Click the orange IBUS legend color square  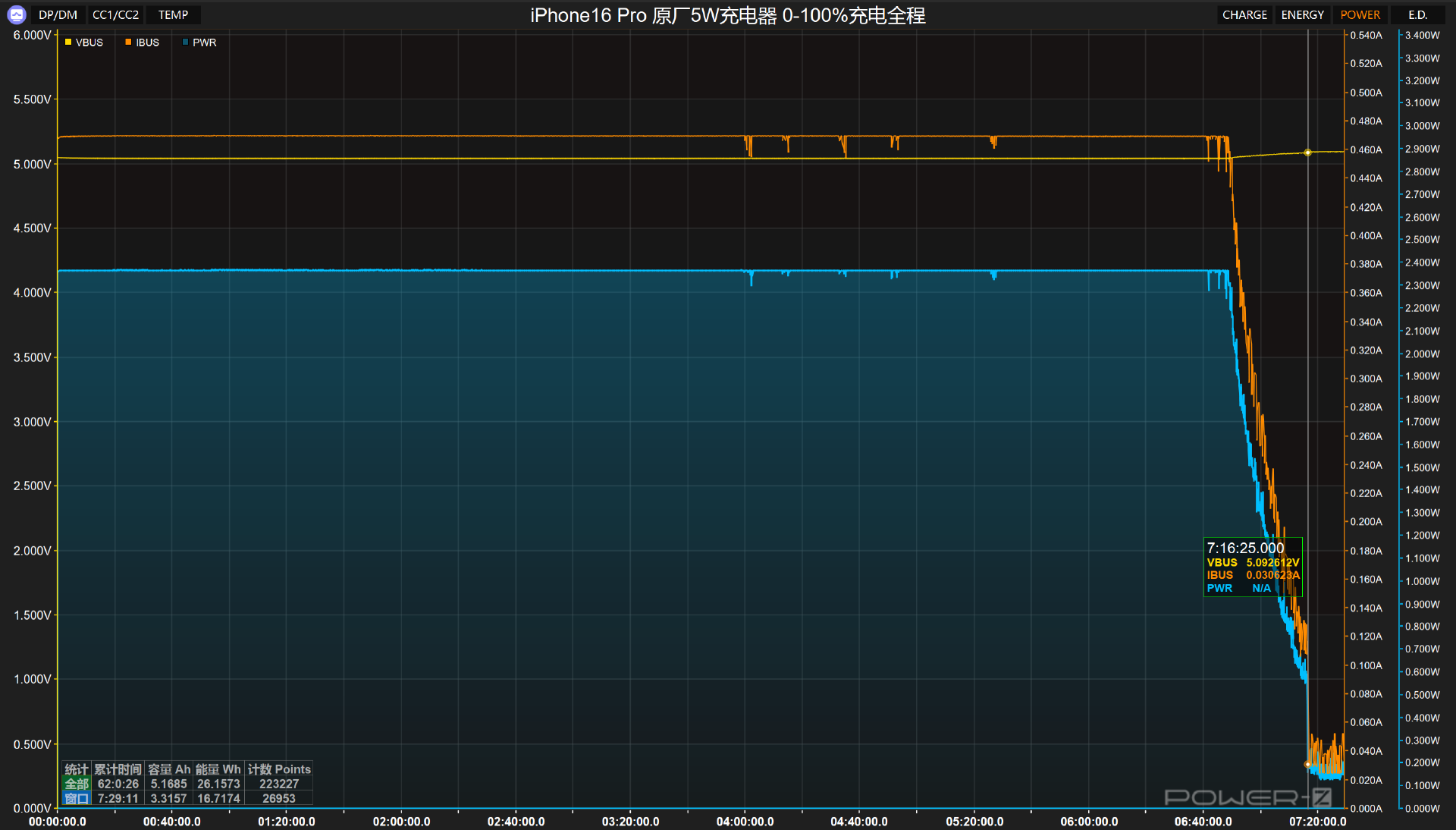128,42
